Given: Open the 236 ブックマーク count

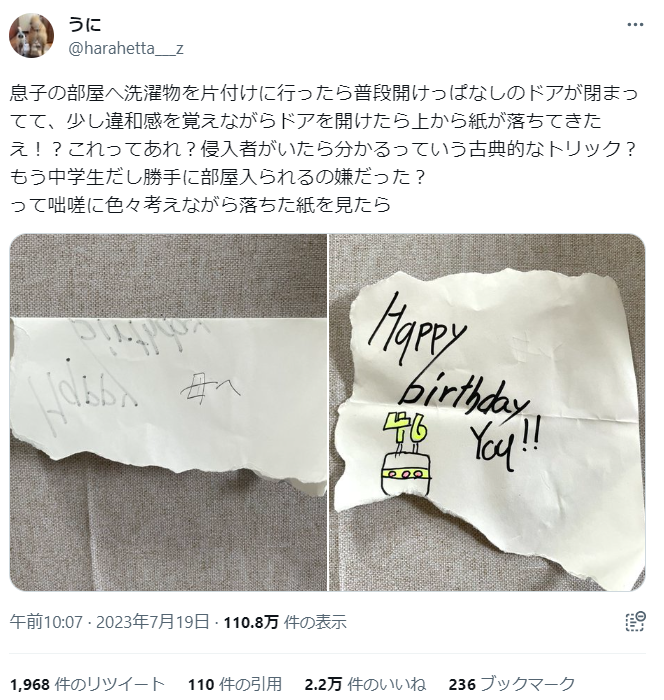Looking at the screenshot, I should tap(512, 684).
